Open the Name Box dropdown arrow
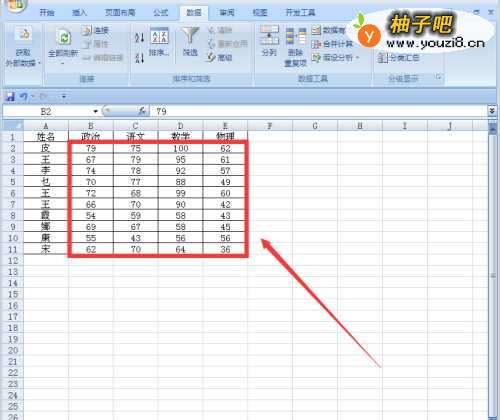The image size is (500, 420). pyautogui.click(x=96, y=111)
